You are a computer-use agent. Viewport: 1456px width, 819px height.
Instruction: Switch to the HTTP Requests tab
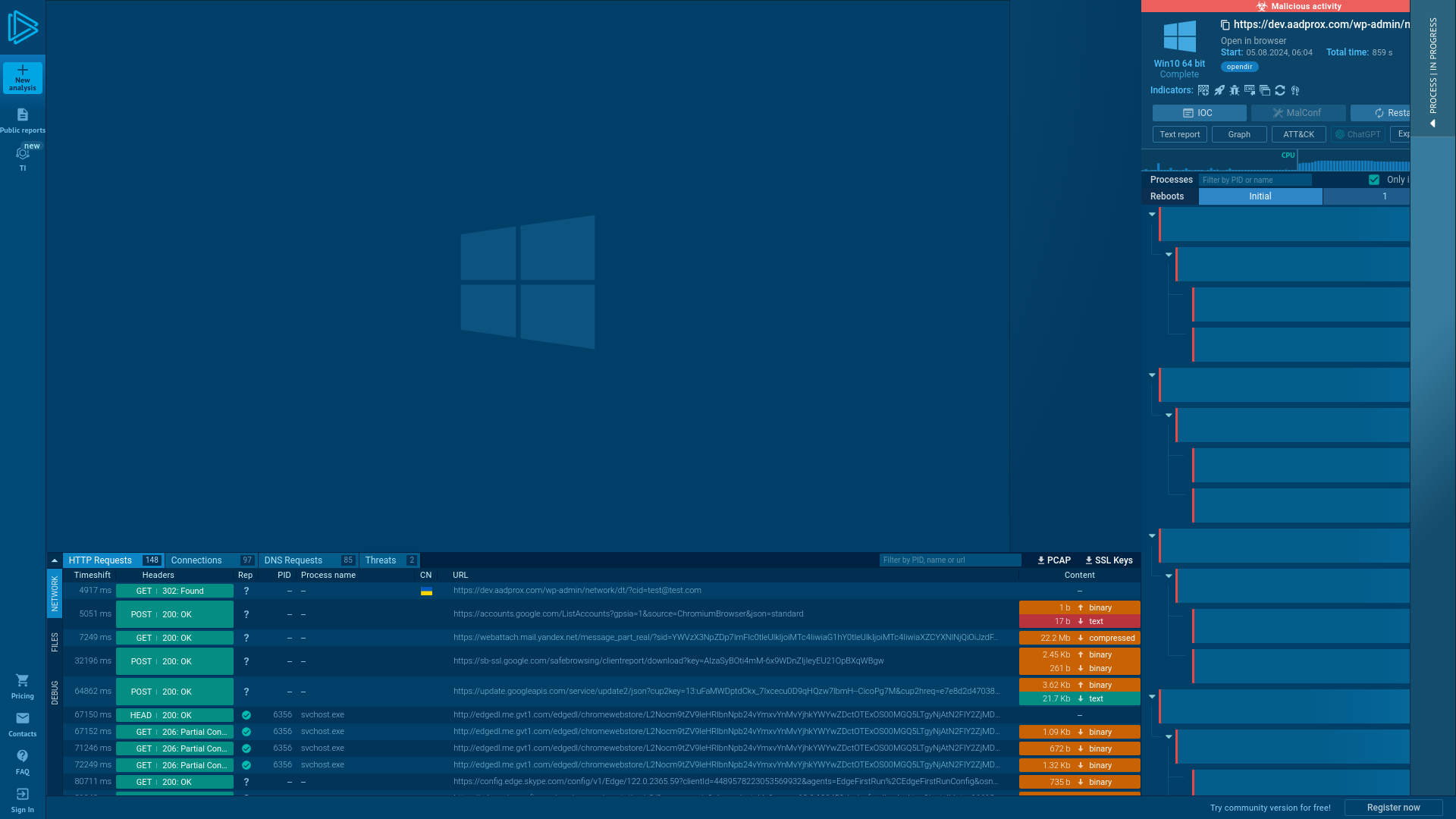coord(114,560)
